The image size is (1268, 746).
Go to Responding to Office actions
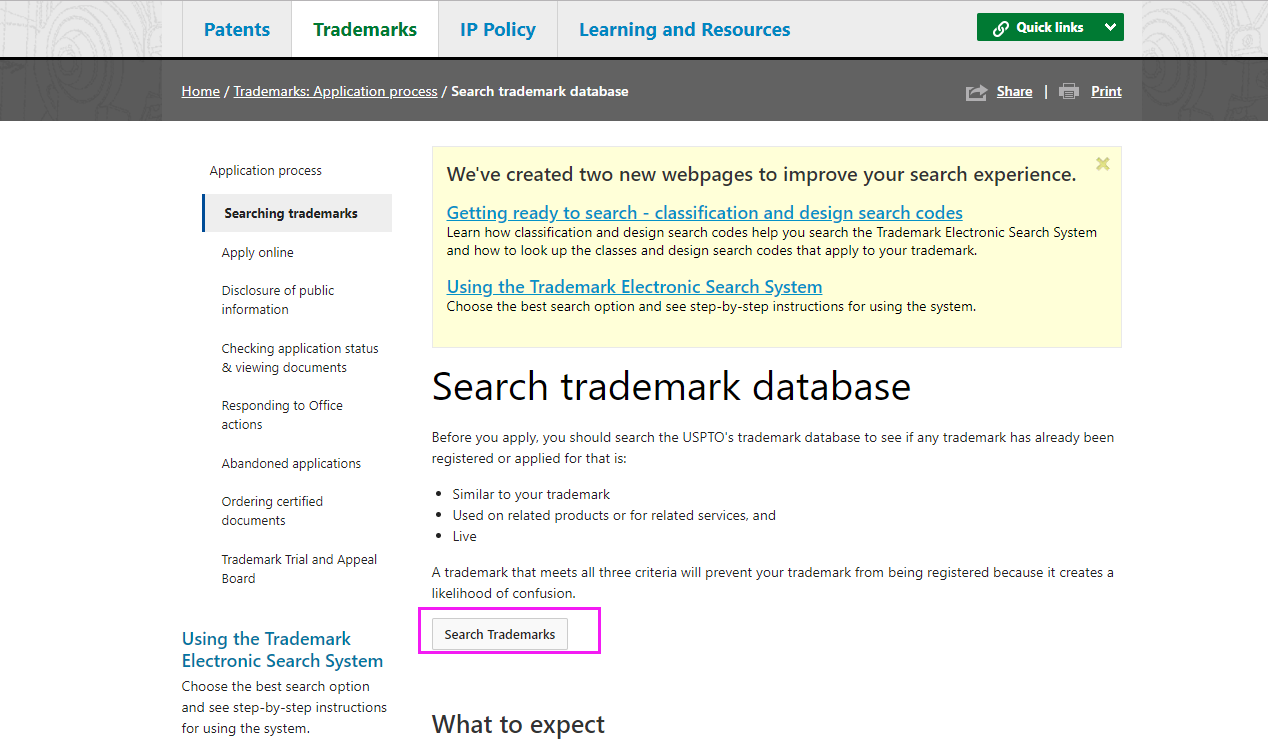281,415
